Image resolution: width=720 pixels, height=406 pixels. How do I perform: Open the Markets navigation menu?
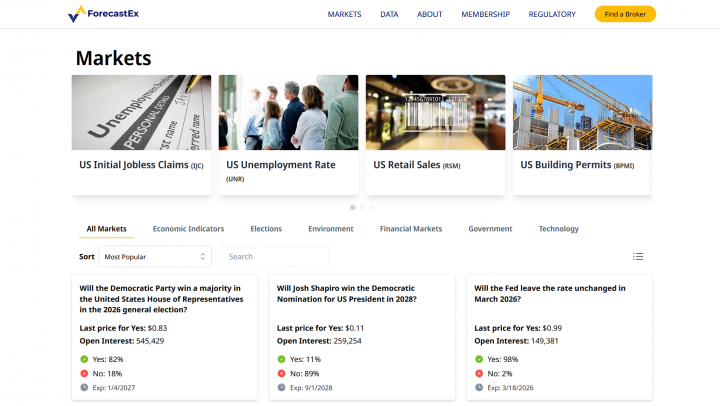344,14
